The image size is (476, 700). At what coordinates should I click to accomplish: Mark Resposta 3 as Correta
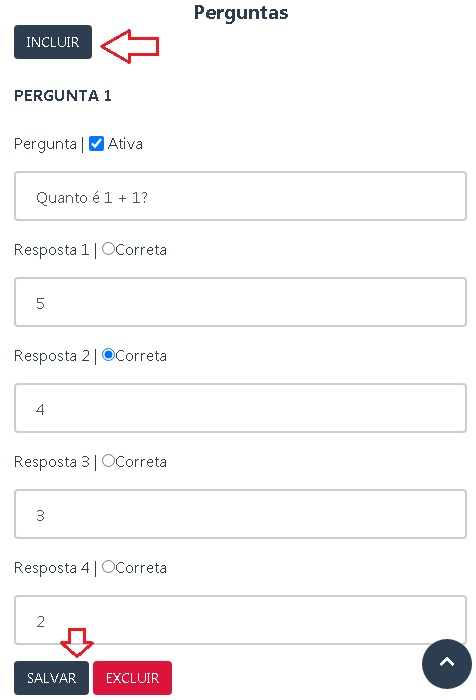point(109,461)
